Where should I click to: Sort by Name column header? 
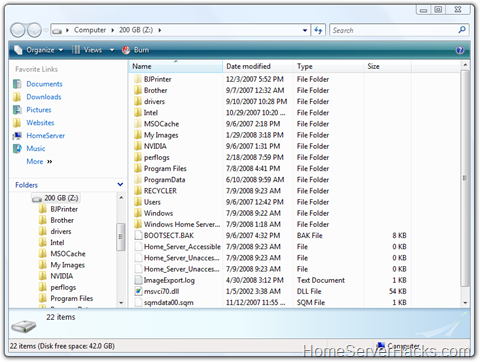click(176, 66)
